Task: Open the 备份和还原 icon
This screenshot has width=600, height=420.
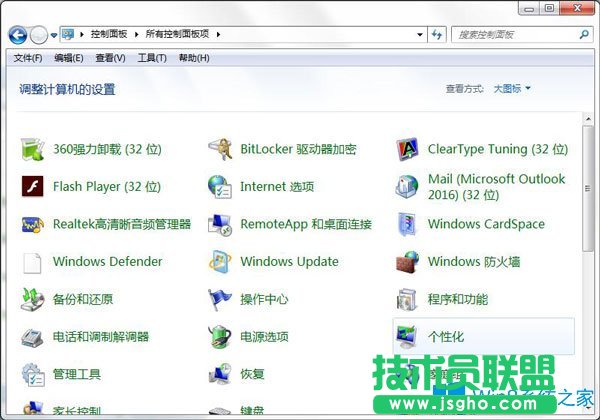Action: (32, 300)
